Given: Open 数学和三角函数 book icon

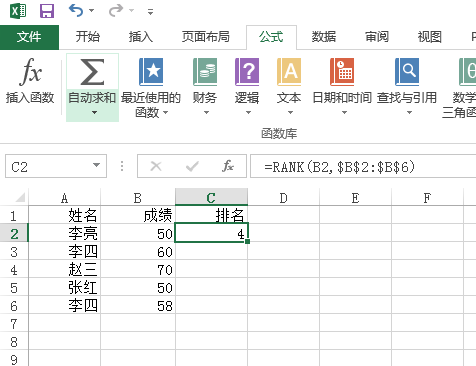Looking at the screenshot, I should pos(468,72).
